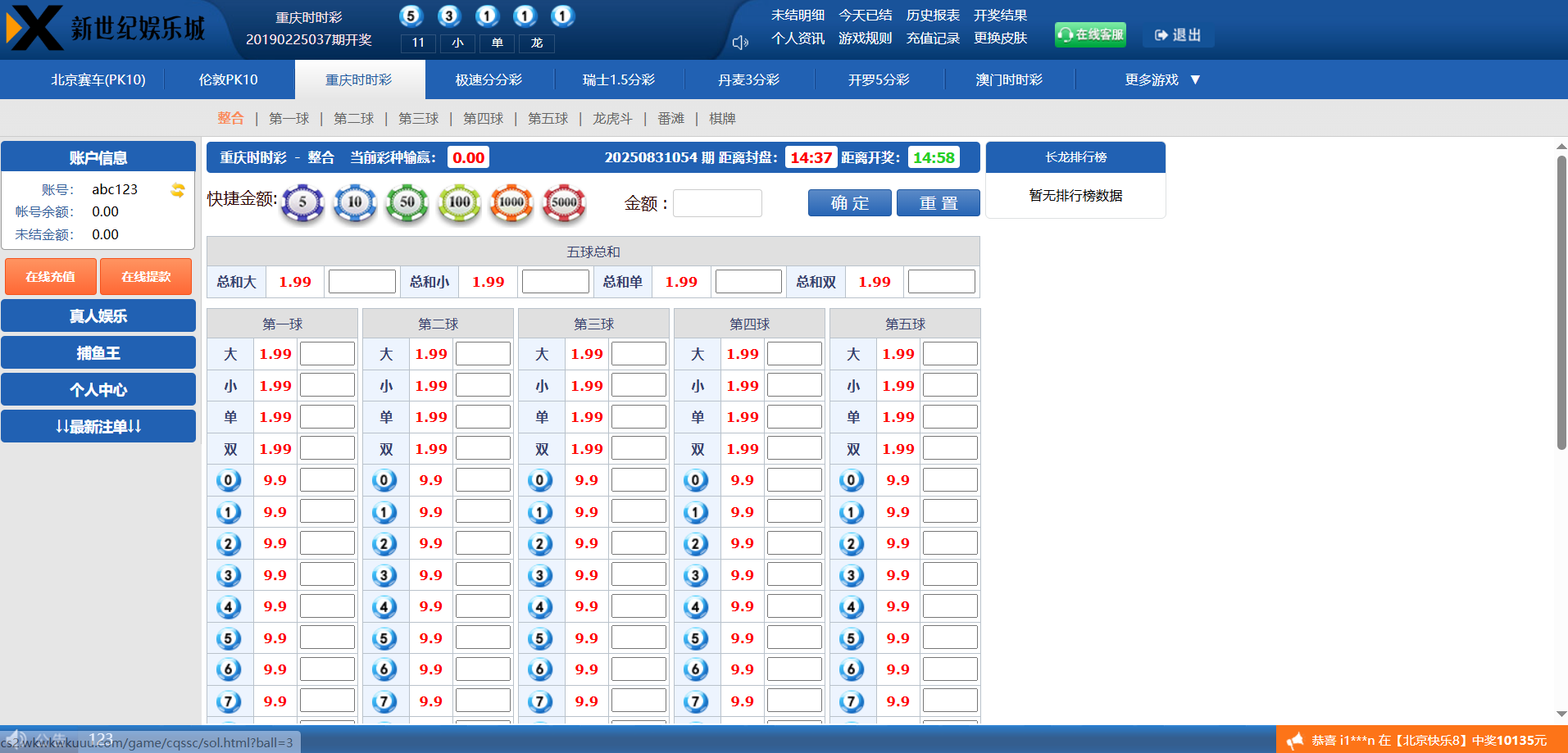Refresh account balance with arrows icon
Image resolution: width=1568 pixels, height=753 pixels.
pyautogui.click(x=177, y=190)
